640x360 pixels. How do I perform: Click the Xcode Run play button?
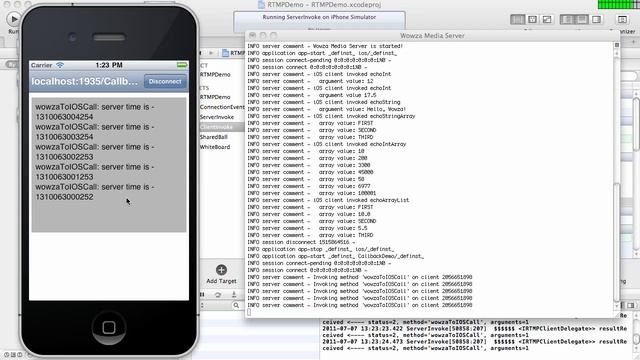tap(13, 19)
